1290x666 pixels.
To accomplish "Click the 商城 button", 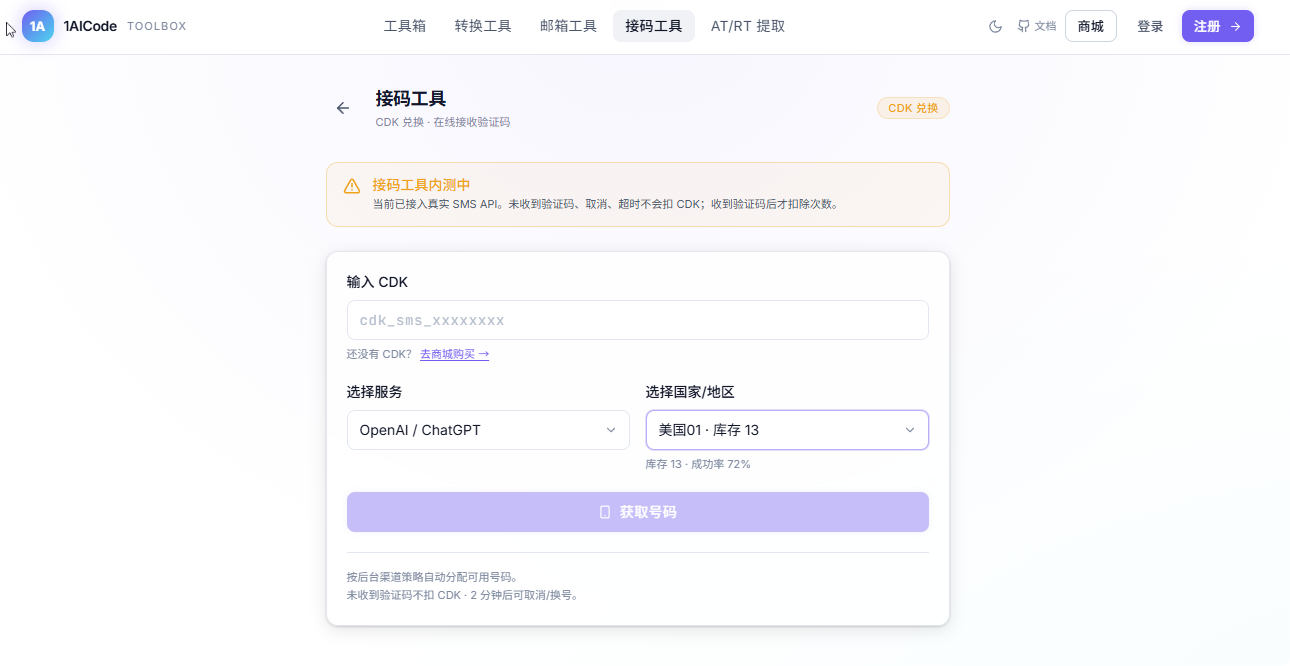I will coord(1091,26).
